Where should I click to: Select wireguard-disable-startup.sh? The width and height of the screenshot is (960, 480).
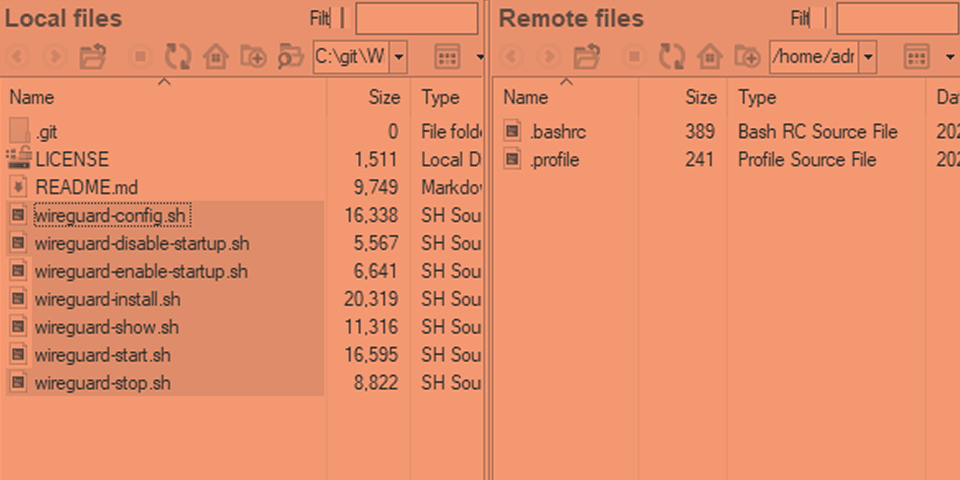[x=142, y=244]
